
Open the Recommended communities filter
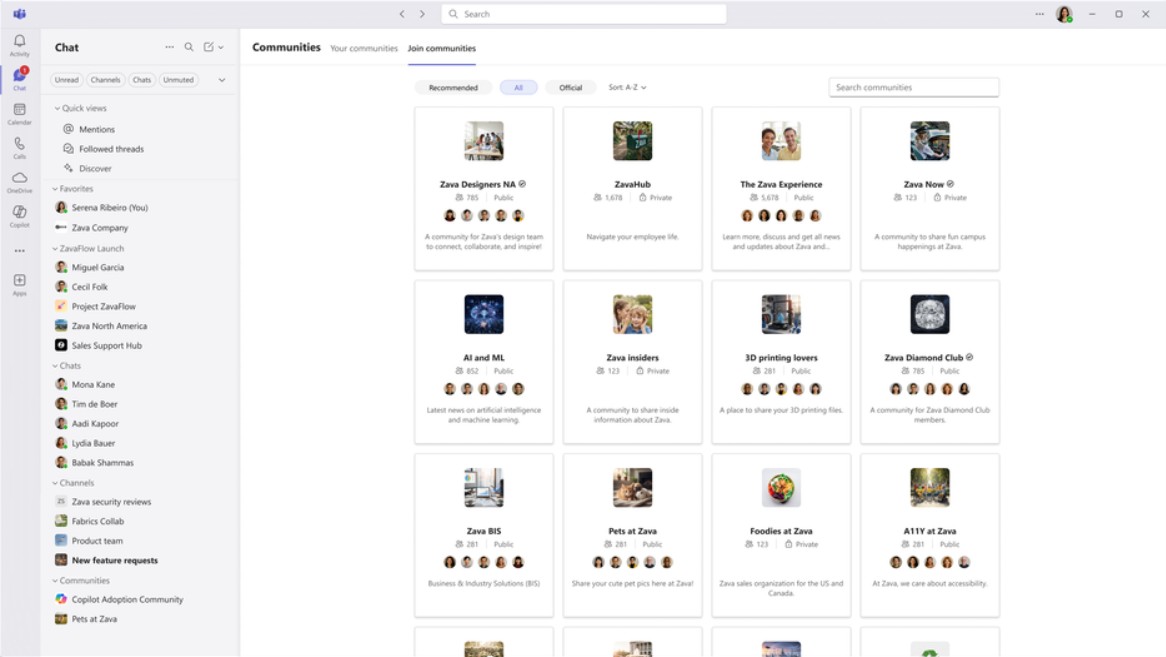pos(453,88)
